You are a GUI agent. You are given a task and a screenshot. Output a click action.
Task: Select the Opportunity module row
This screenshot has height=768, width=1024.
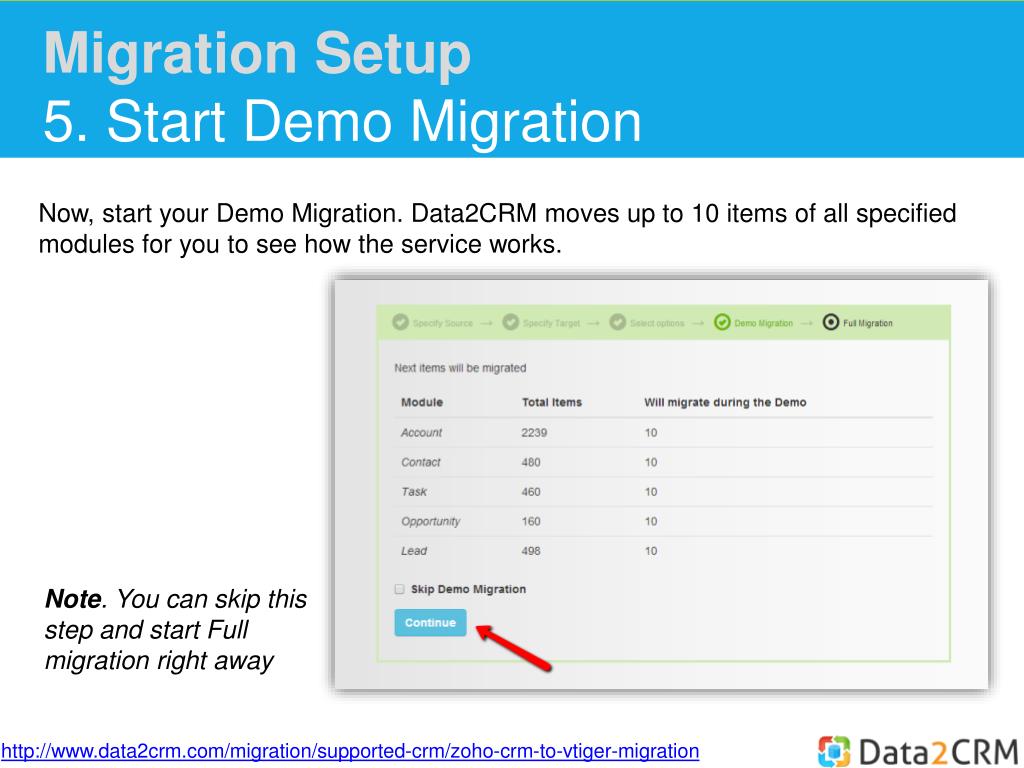664,521
